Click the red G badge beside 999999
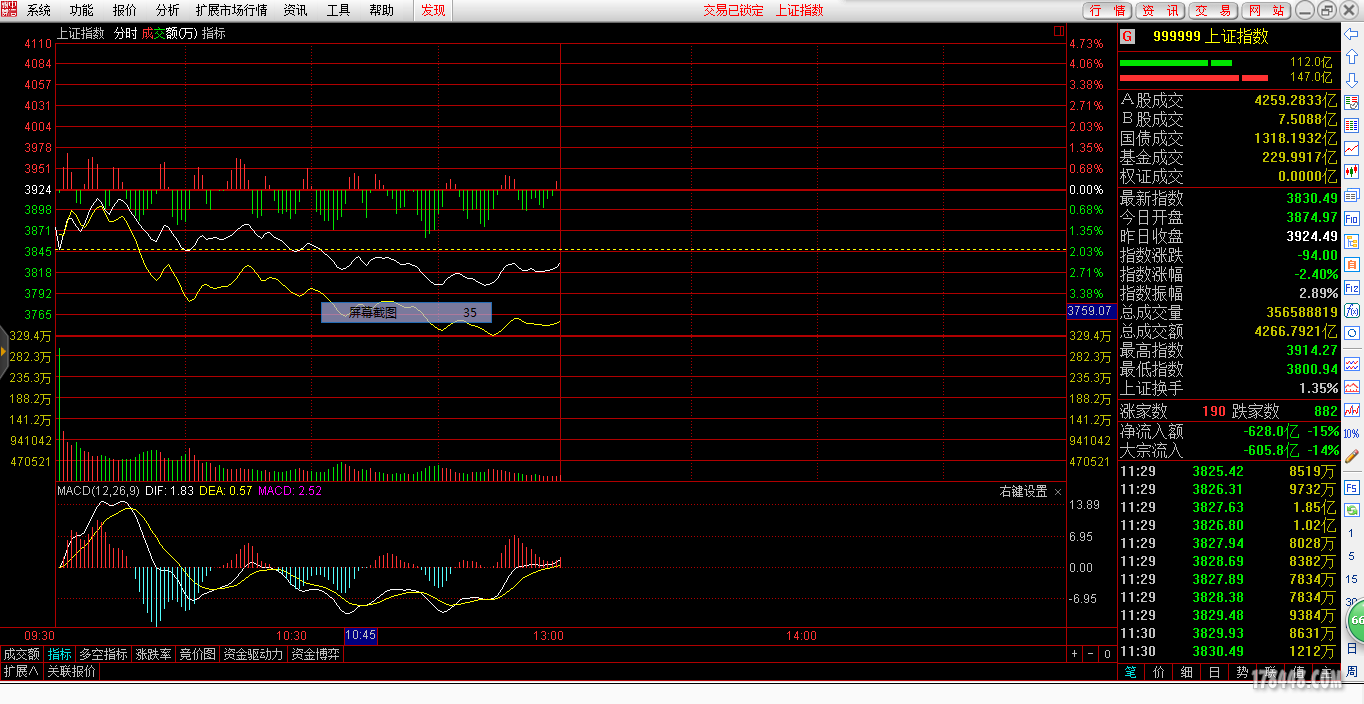1364x704 pixels. [x=1128, y=36]
